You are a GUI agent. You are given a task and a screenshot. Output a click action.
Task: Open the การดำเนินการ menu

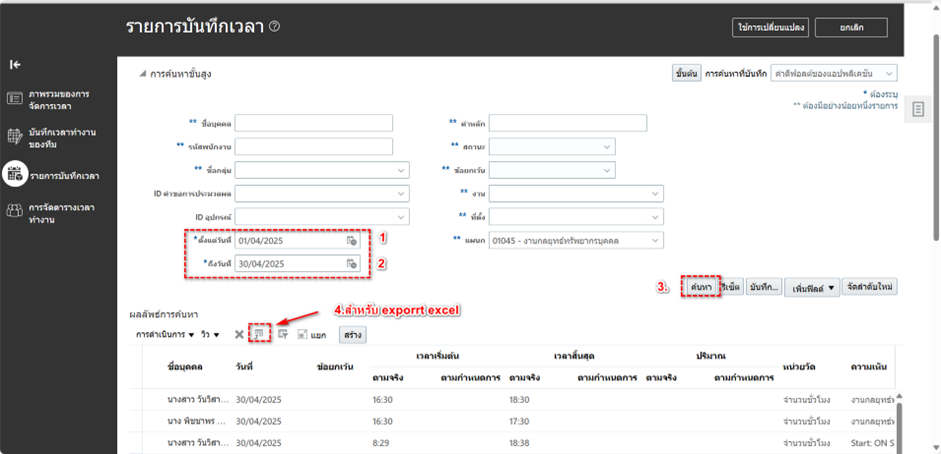165,334
